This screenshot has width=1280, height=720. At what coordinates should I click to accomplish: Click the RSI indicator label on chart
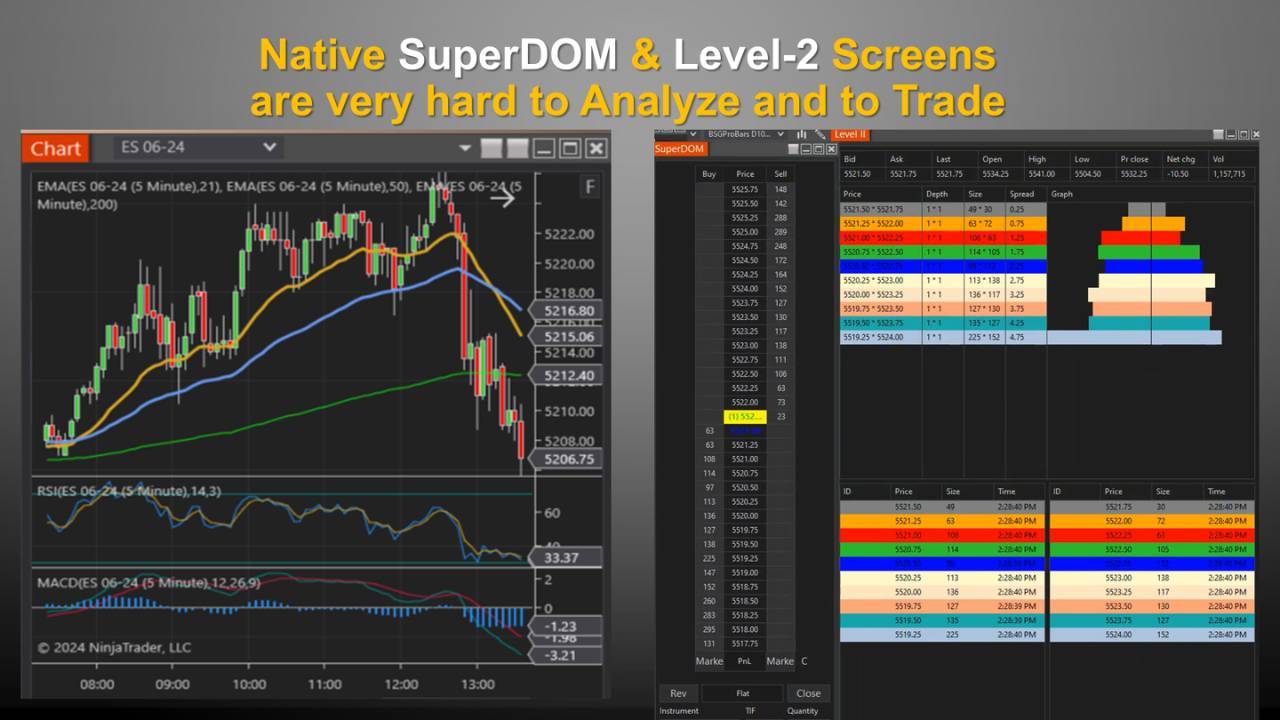pyautogui.click(x=131, y=490)
